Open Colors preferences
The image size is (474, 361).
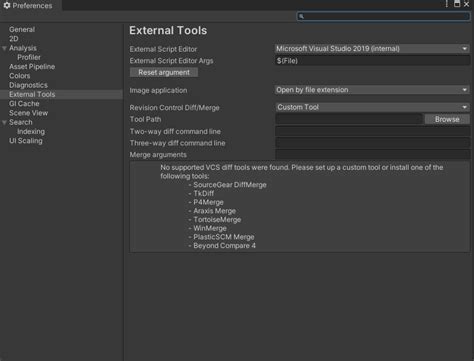click(x=20, y=76)
